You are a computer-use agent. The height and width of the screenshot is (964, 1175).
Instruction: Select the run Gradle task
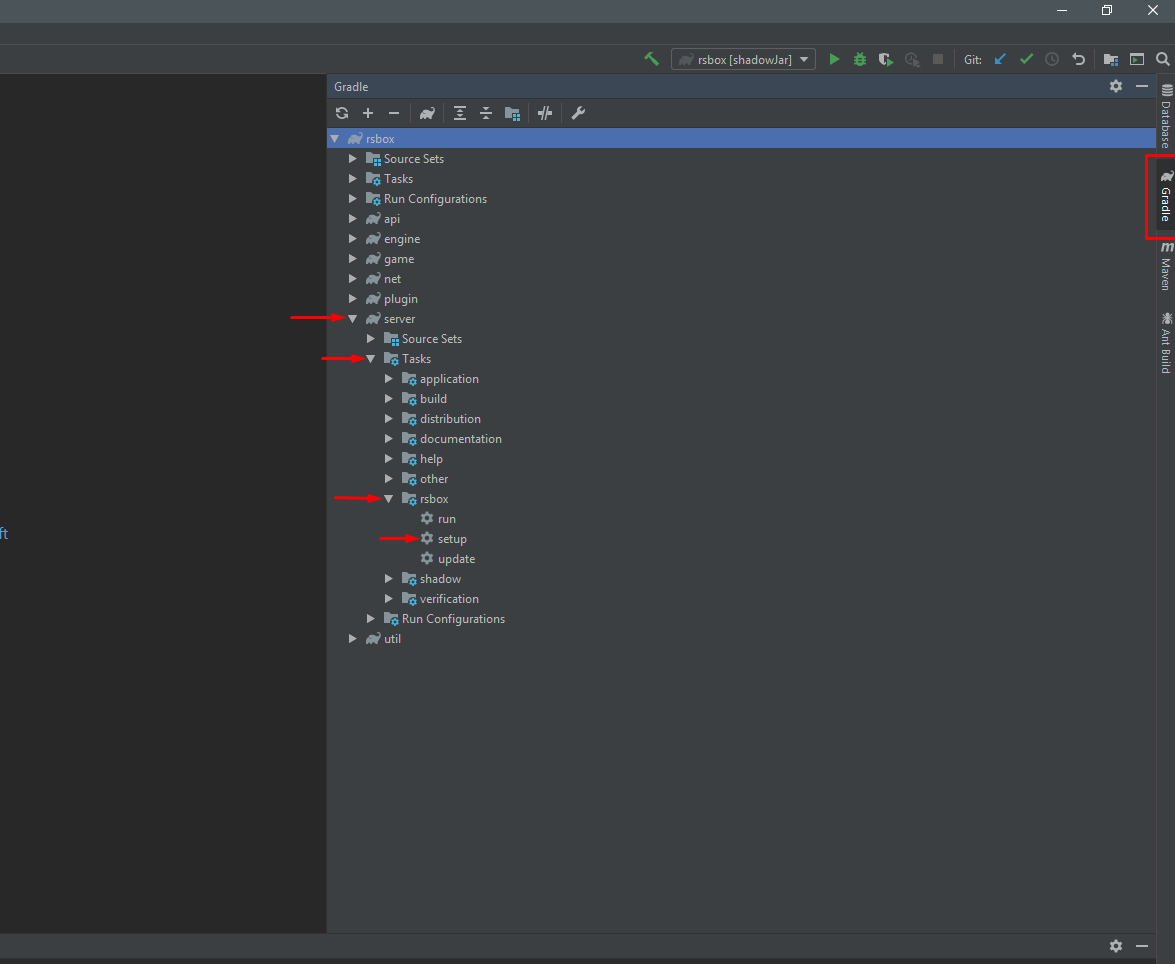[x=447, y=519]
